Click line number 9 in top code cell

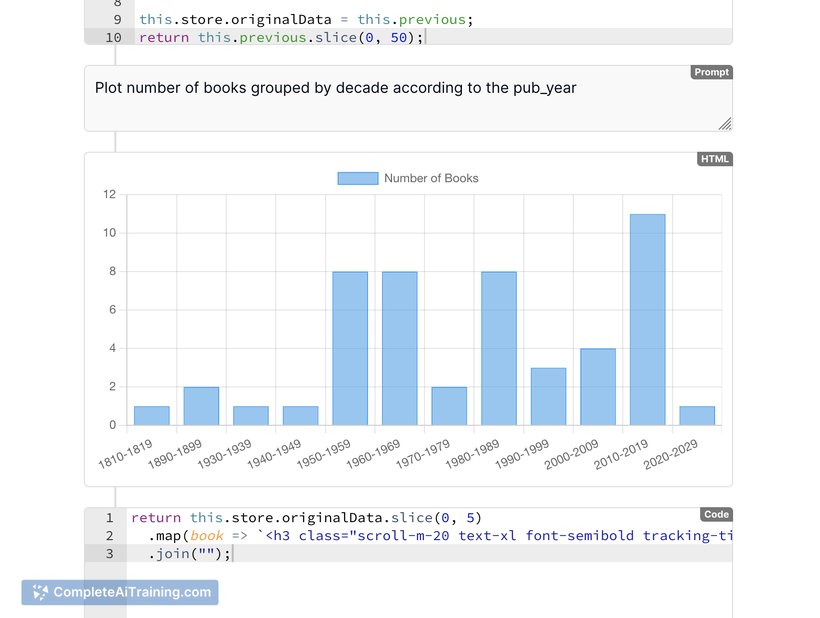[118, 20]
